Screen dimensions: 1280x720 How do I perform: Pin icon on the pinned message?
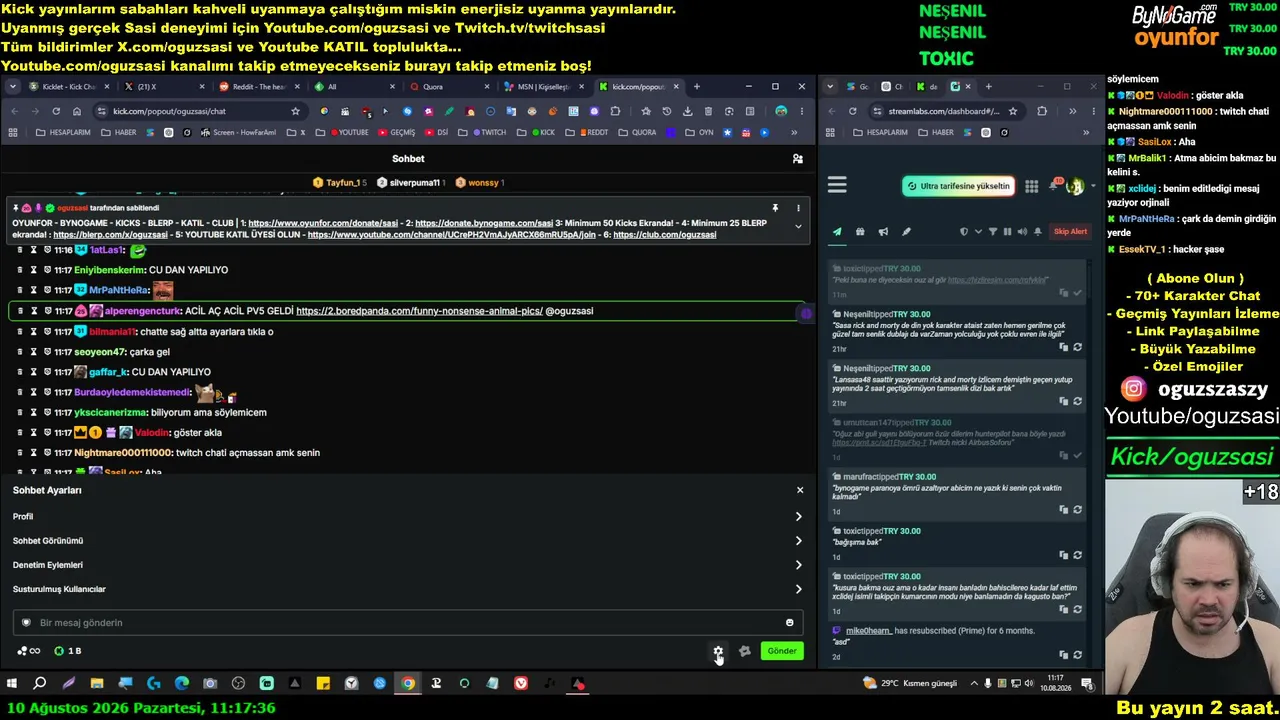775,208
